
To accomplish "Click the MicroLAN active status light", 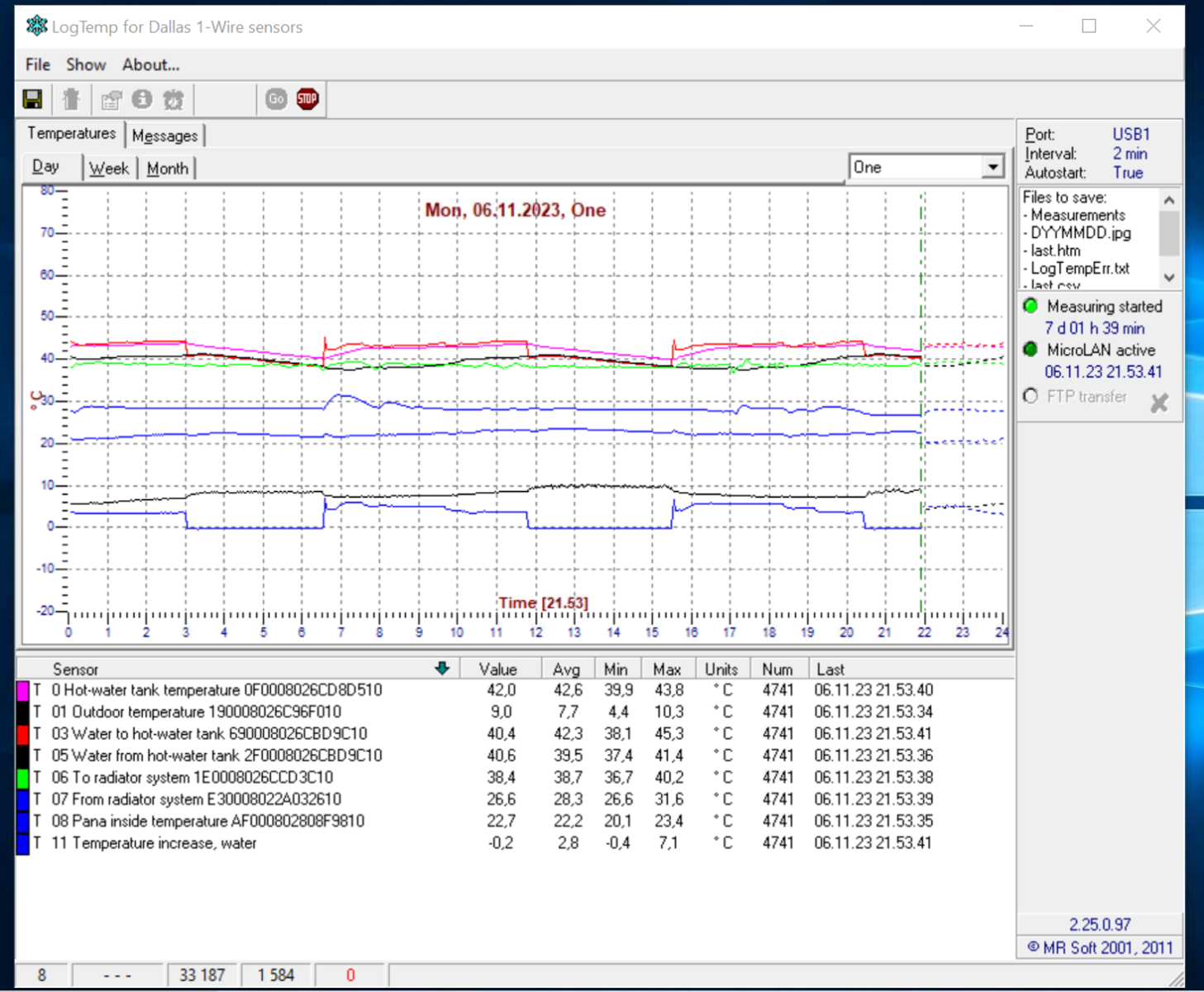I will pos(1030,350).
